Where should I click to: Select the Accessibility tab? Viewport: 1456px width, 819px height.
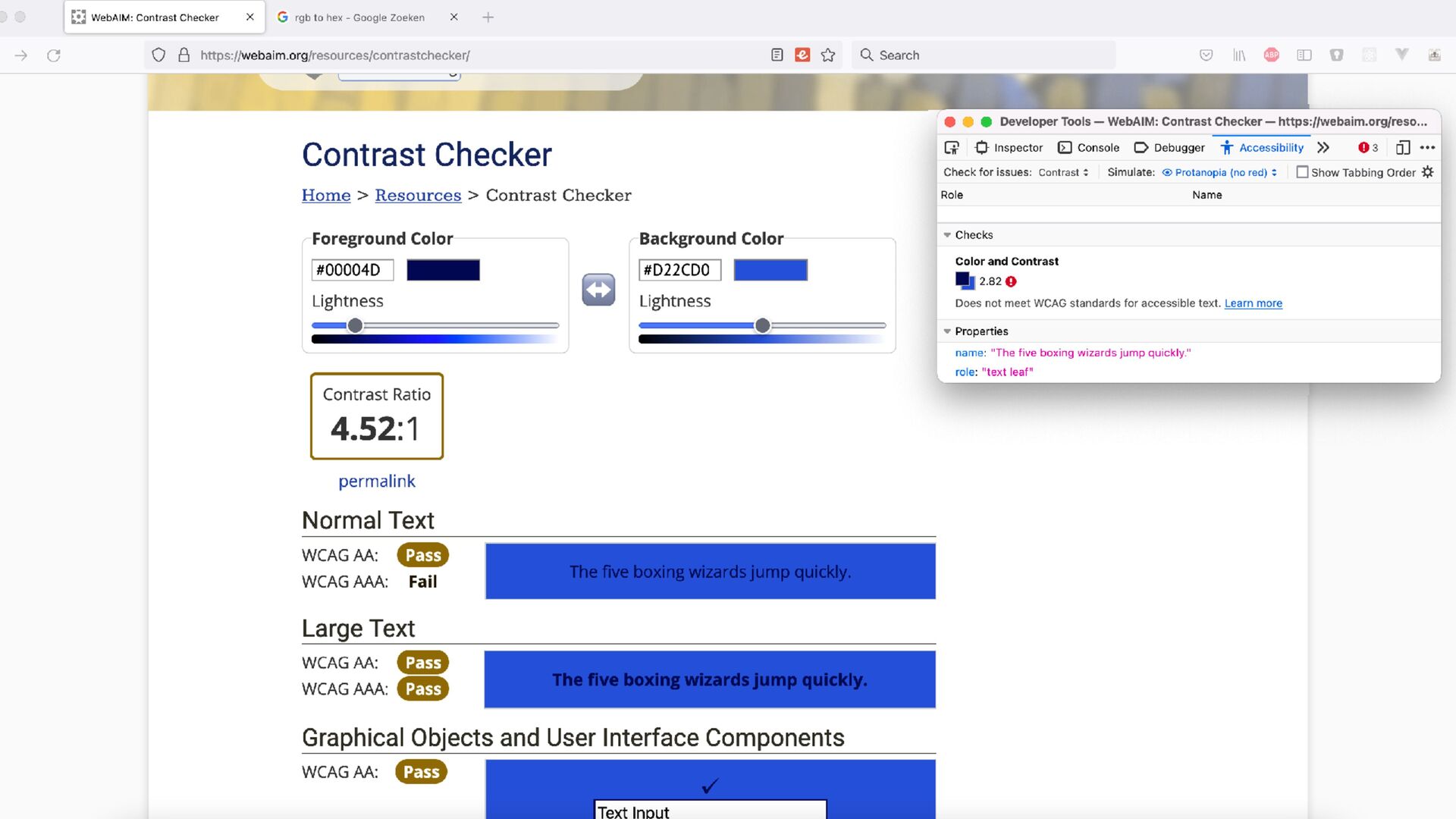click(1262, 148)
